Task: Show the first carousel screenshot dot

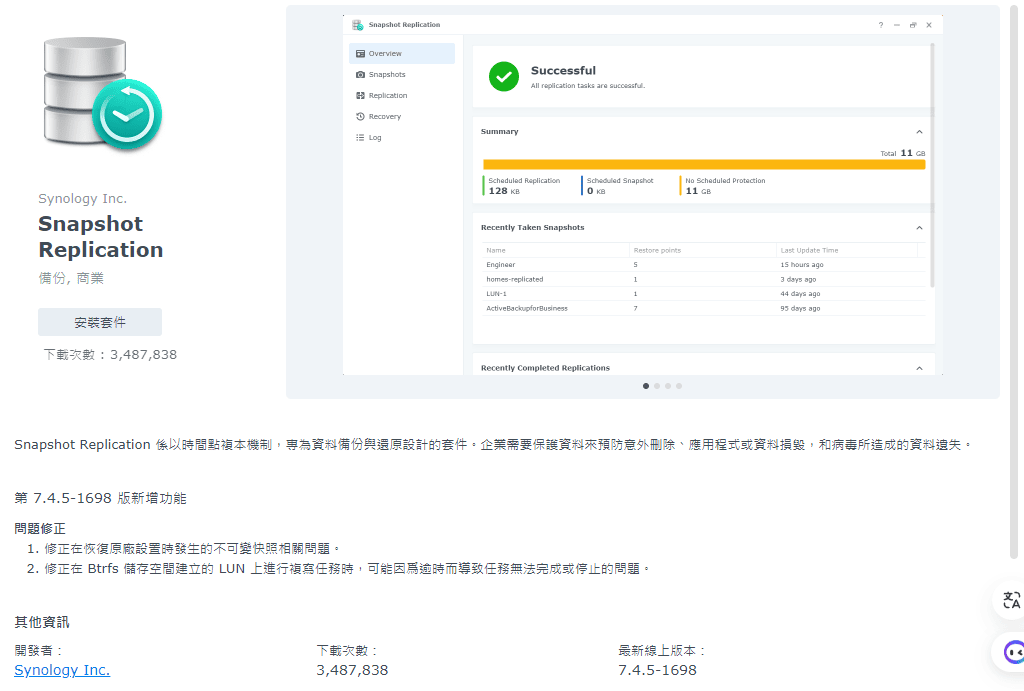Action: click(x=646, y=386)
